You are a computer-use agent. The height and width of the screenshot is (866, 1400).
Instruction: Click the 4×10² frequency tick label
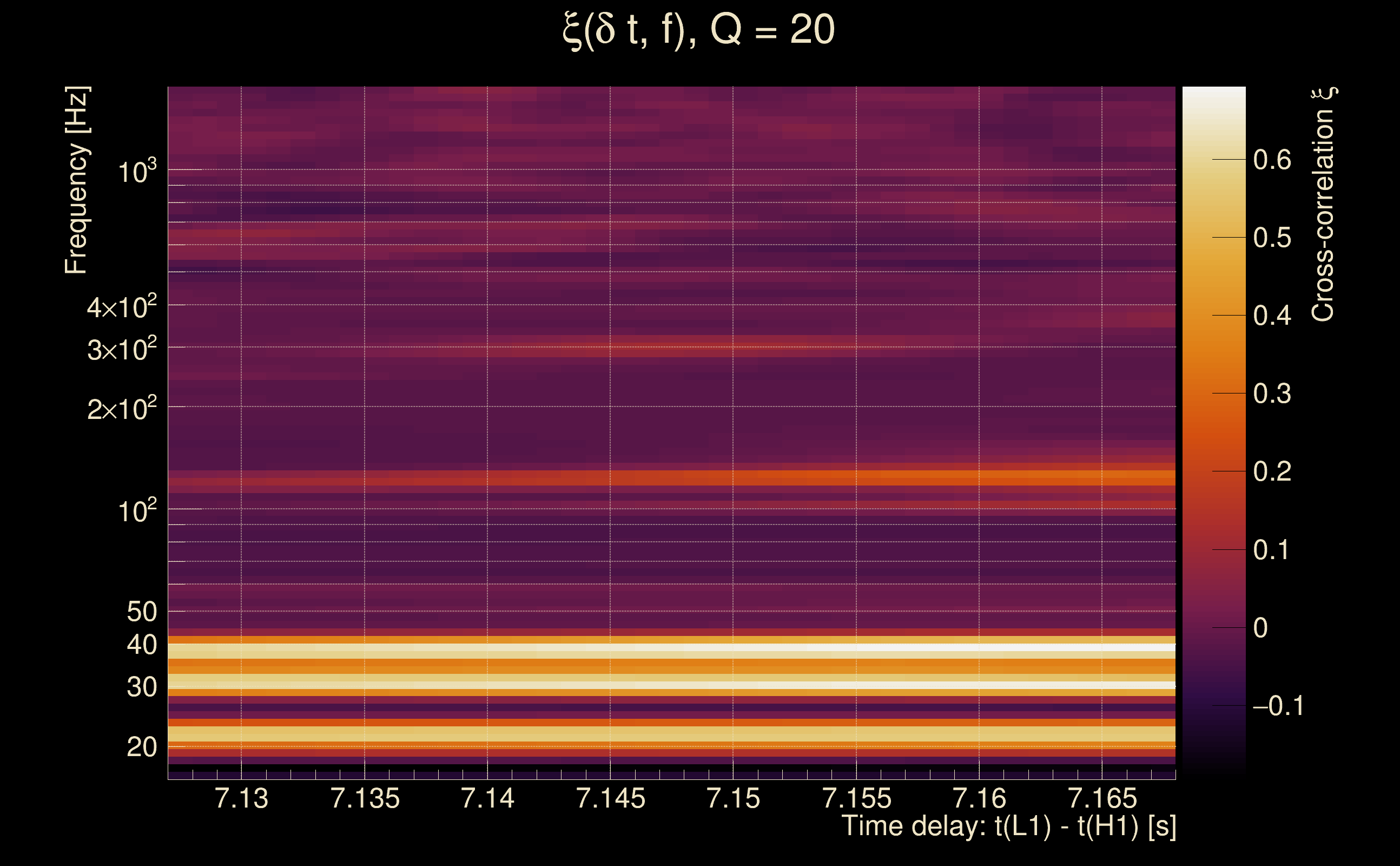pos(121,307)
